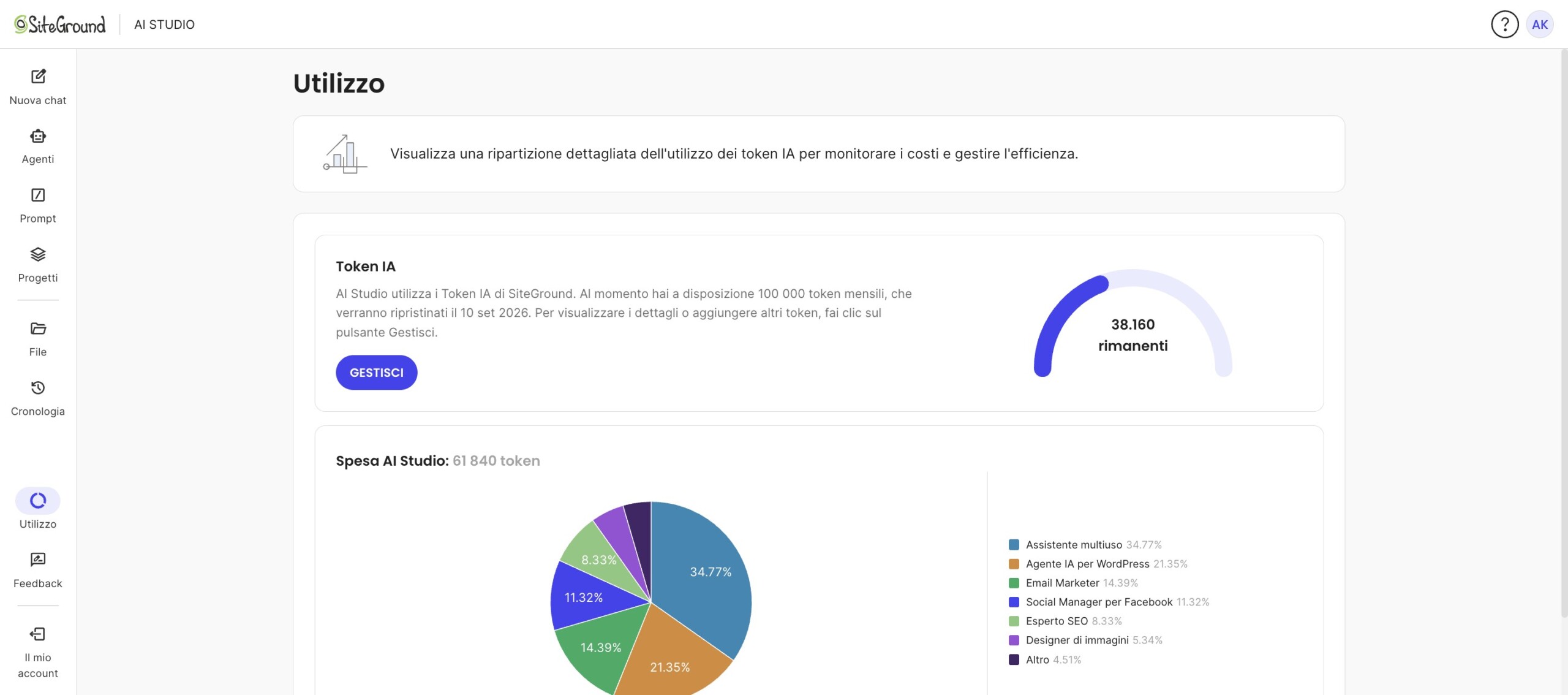The image size is (1568, 695).
Task: Open the Progetti layers icon
Action: click(38, 254)
